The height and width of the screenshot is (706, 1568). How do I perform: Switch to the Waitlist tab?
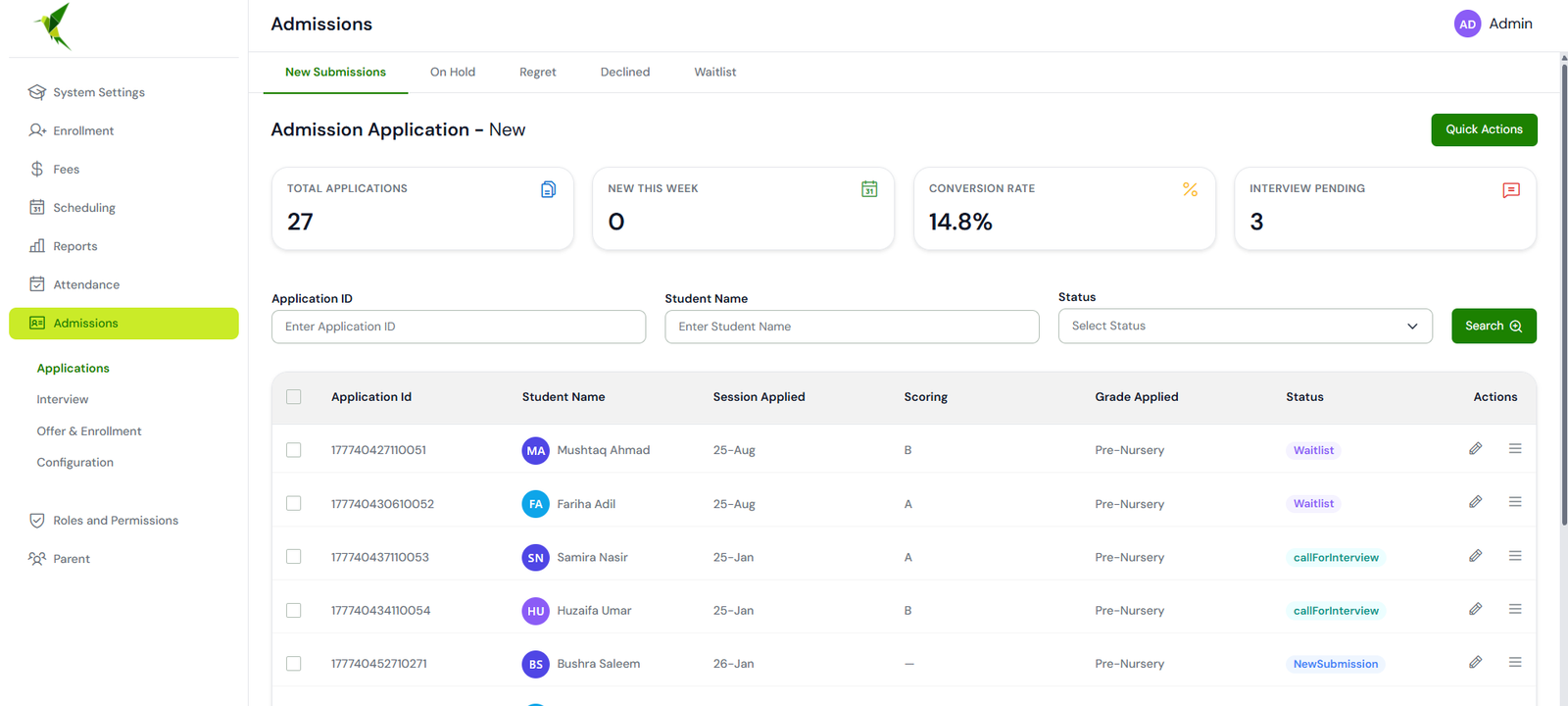tap(715, 73)
